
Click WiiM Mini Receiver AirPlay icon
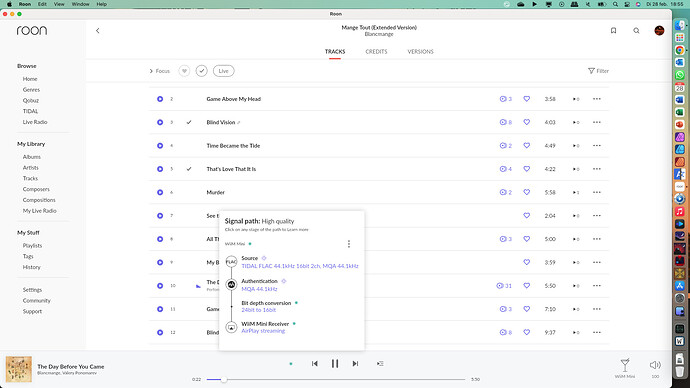231,327
